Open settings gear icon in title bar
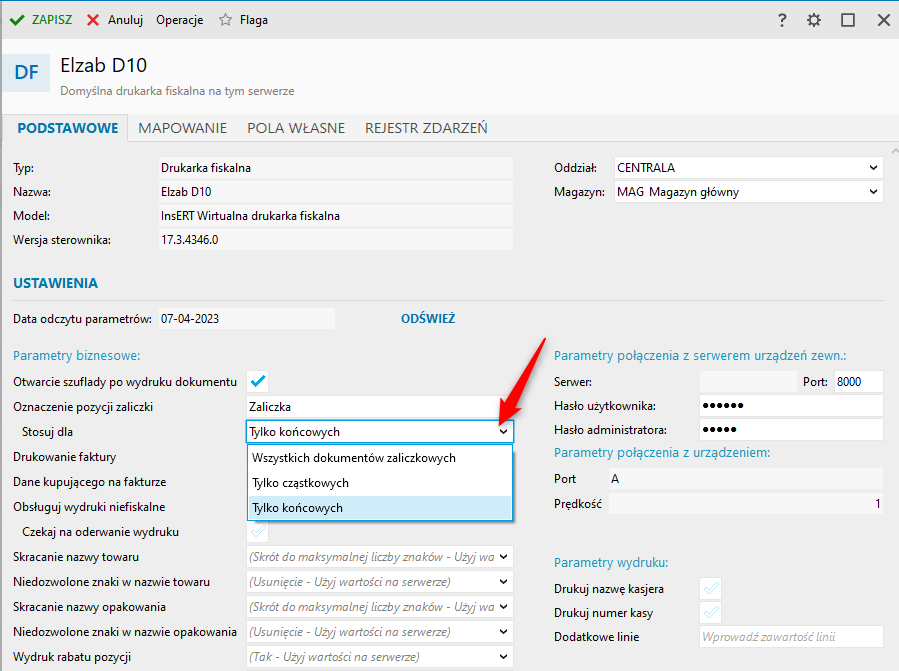This screenshot has height=671, width=899. [814, 21]
